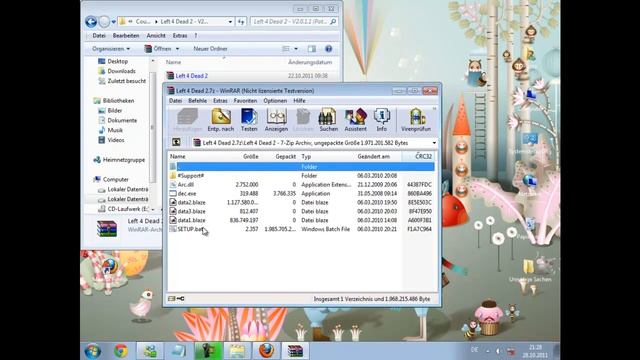
Task: Select Computer in navigation pane
Action: click(x=116, y=180)
